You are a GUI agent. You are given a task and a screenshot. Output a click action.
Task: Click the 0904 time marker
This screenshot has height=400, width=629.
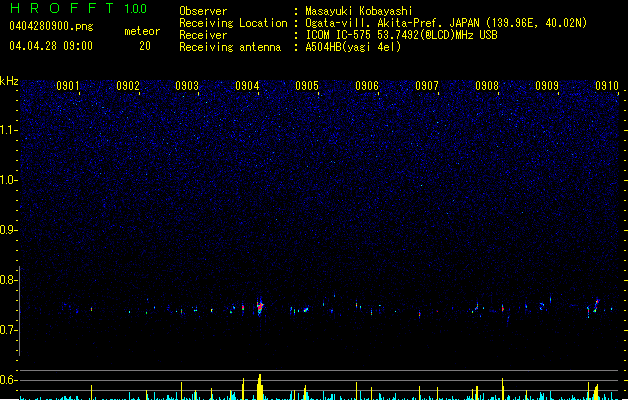tap(247, 86)
